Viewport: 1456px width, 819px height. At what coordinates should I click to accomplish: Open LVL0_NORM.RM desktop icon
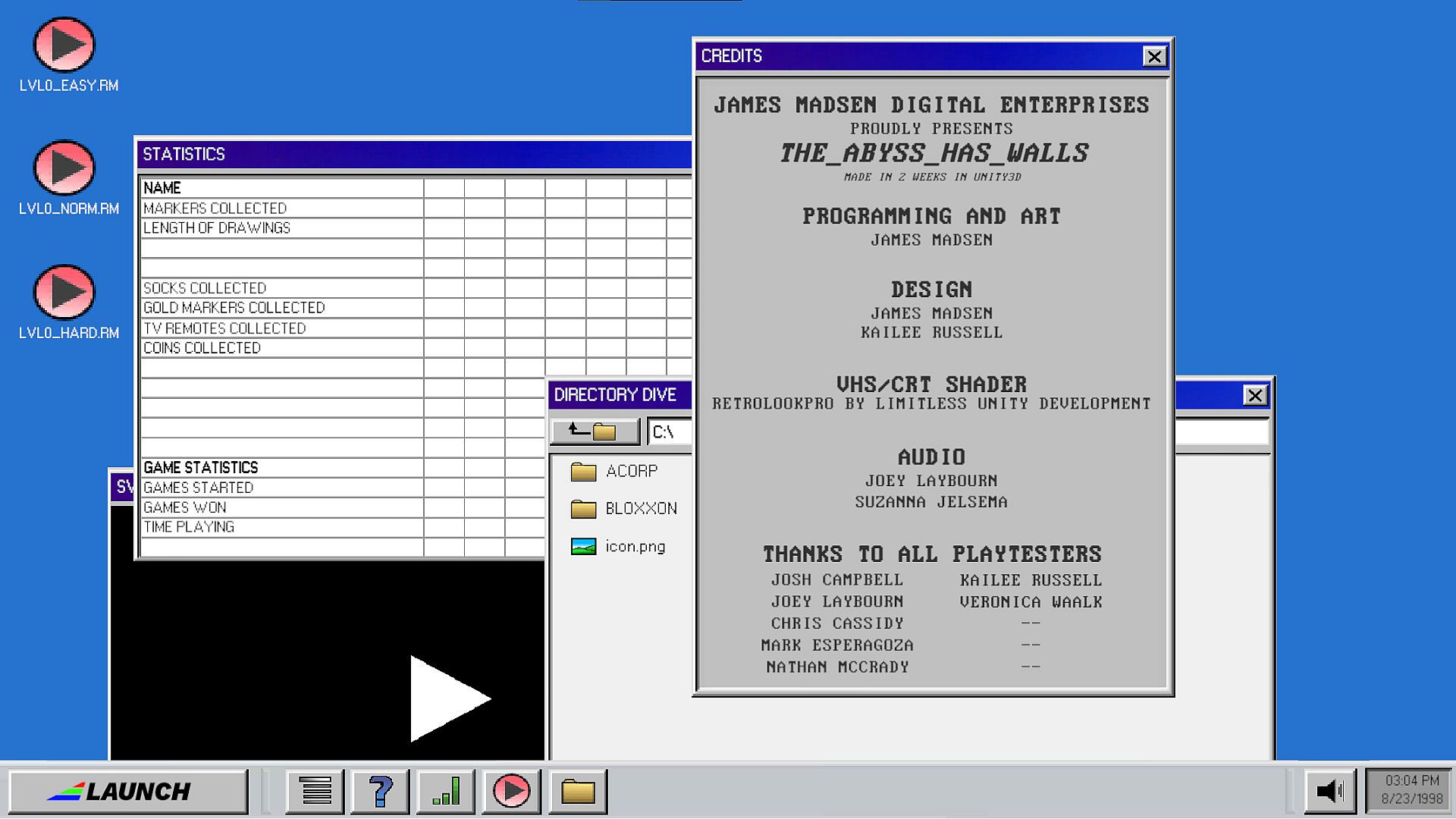point(64,168)
